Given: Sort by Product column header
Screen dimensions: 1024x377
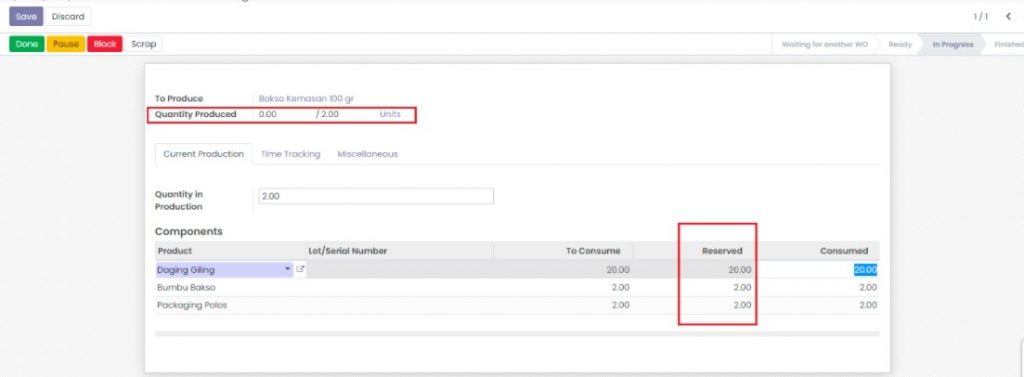Looking at the screenshot, I should 231,251.
